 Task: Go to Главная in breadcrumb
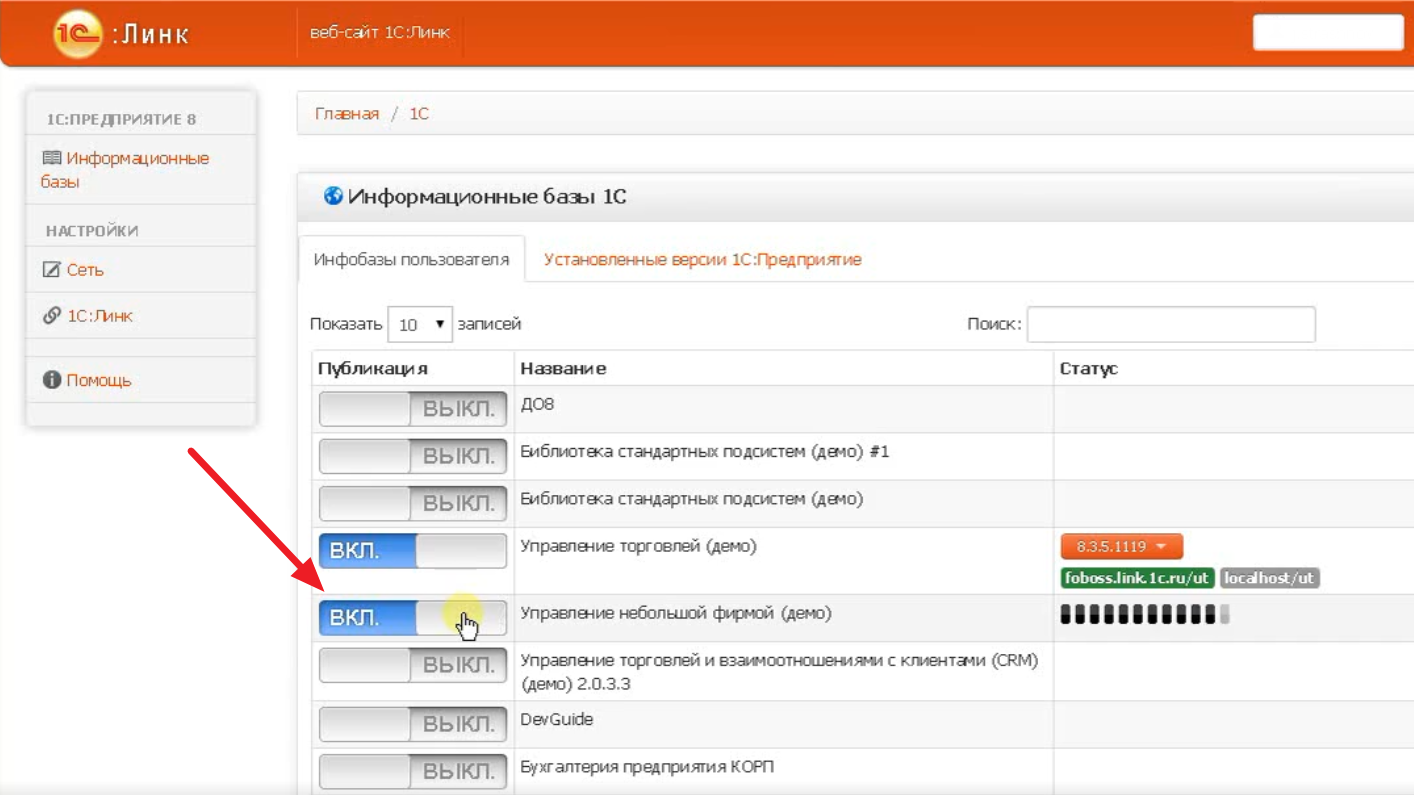click(x=346, y=114)
